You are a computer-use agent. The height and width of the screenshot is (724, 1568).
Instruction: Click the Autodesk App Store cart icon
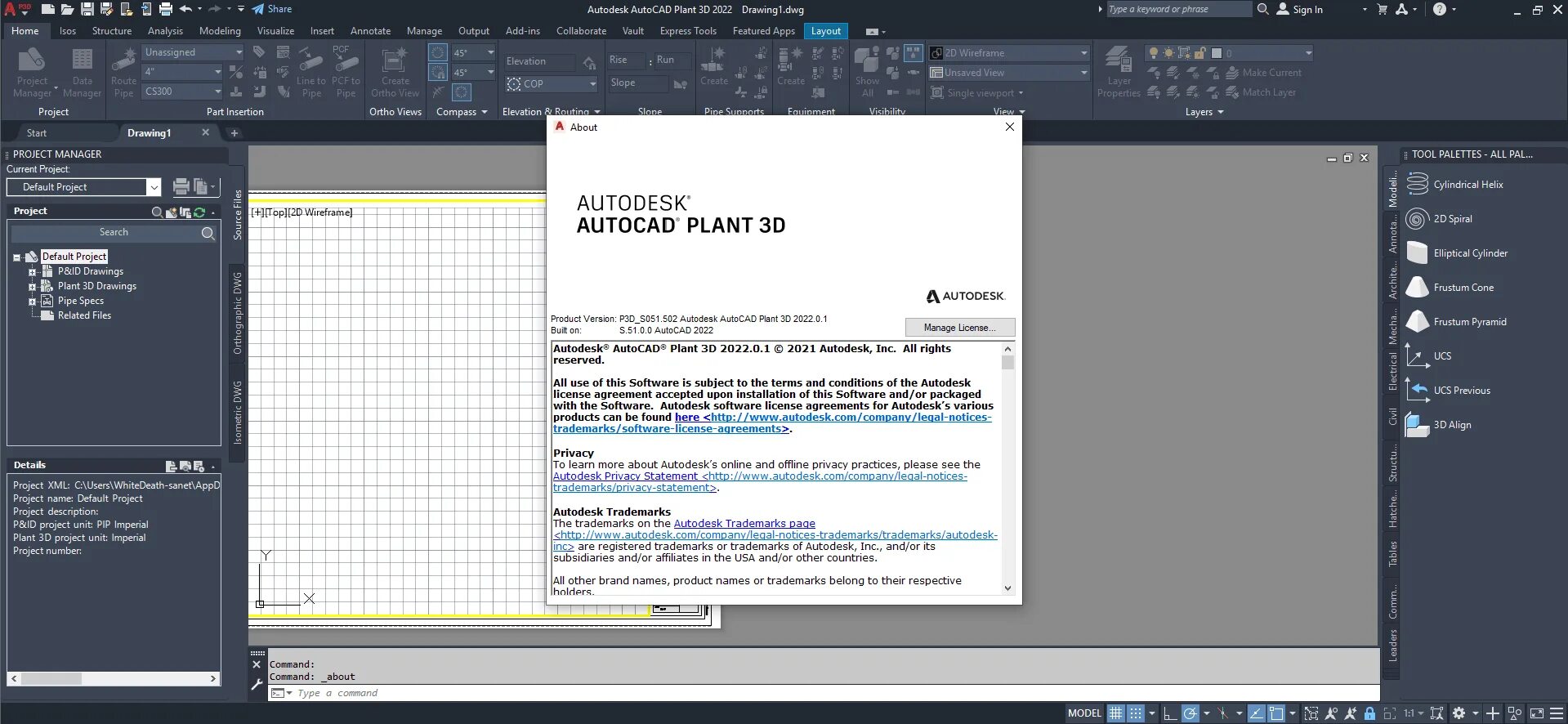tap(1382, 9)
